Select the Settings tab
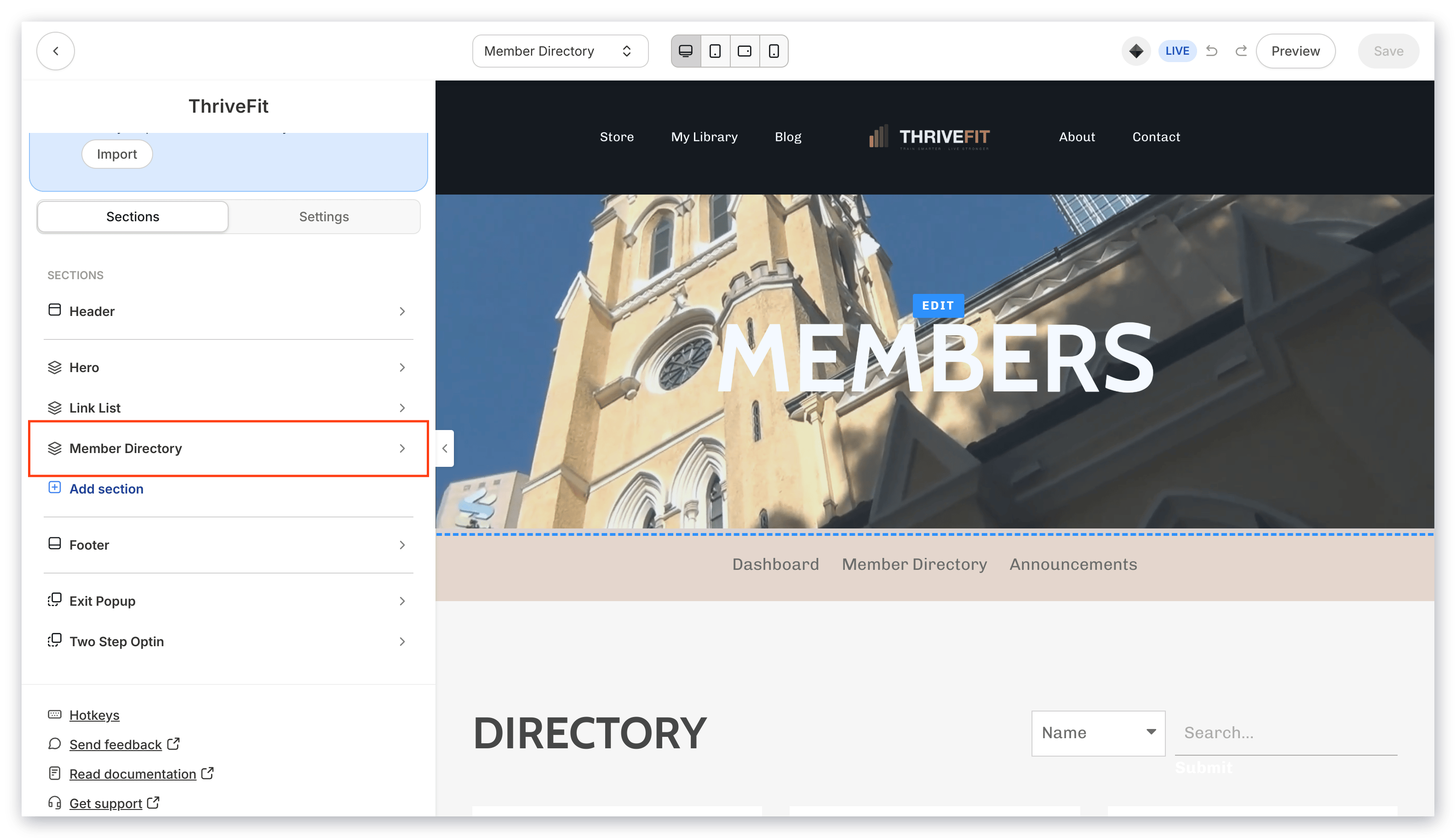1456x838 pixels. (x=323, y=217)
